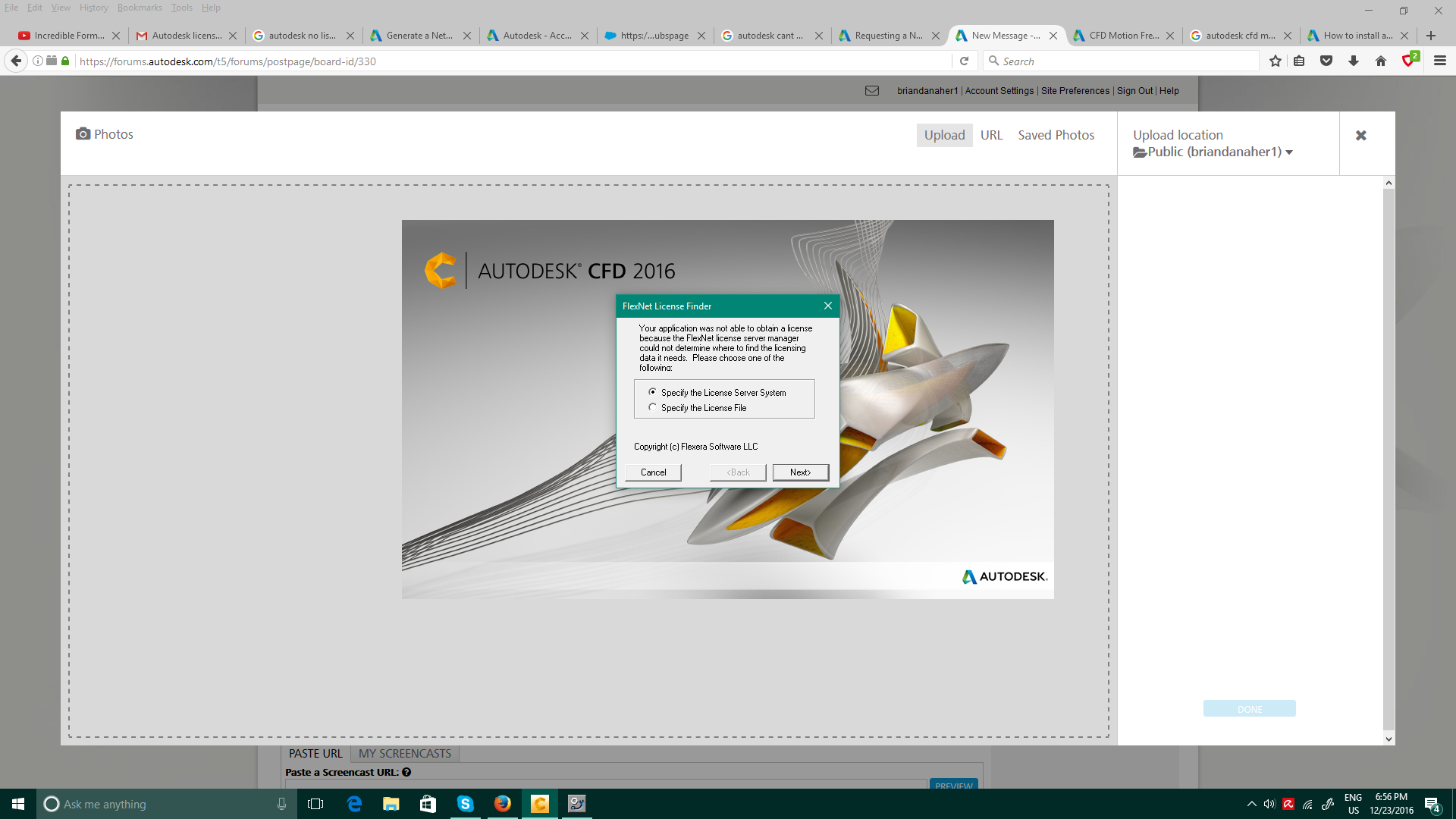Click the volume icon in the system tray
This screenshot has height=819, width=1456.
[x=1270, y=804]
